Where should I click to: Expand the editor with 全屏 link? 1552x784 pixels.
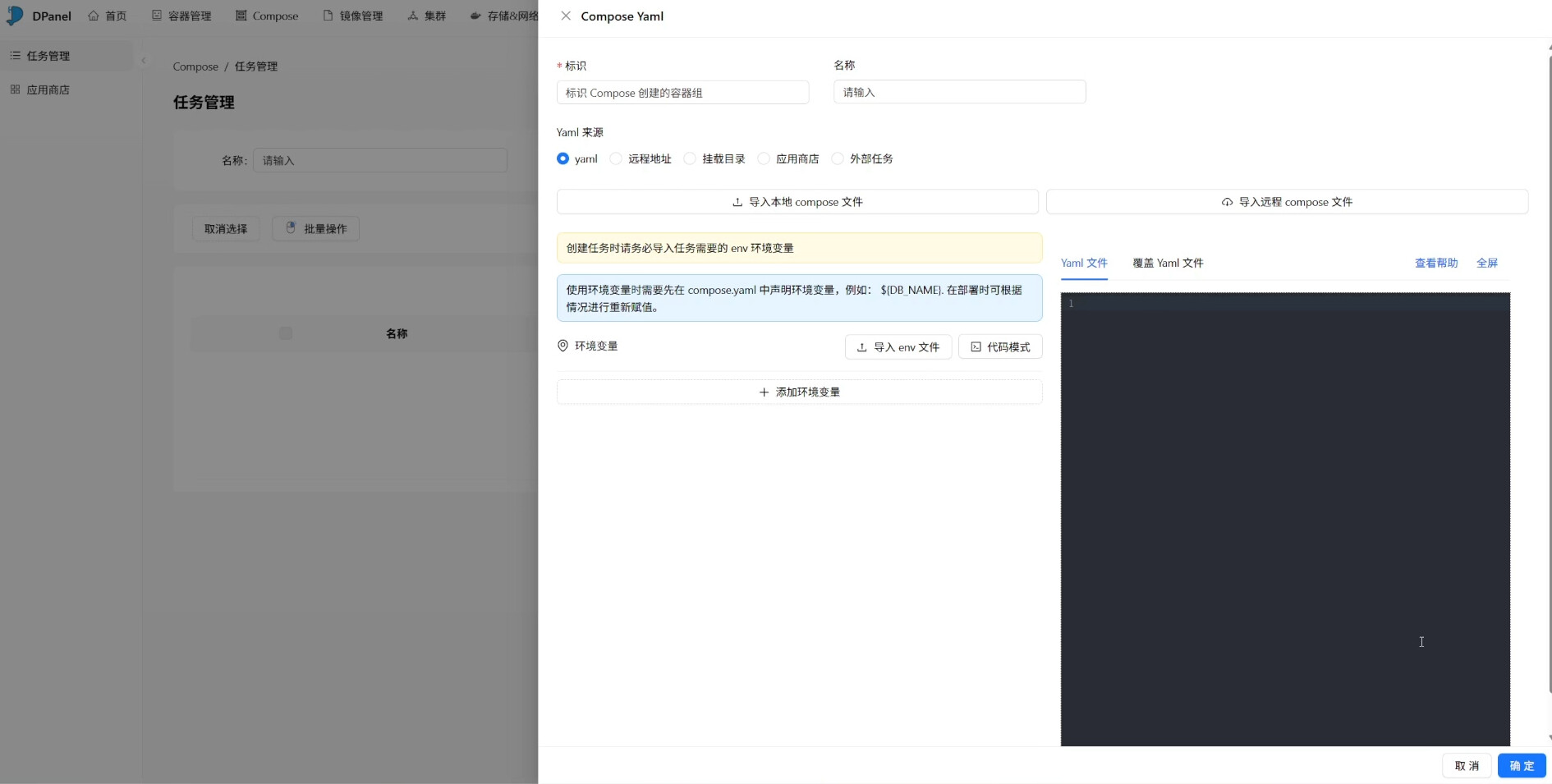(1486, 263)
